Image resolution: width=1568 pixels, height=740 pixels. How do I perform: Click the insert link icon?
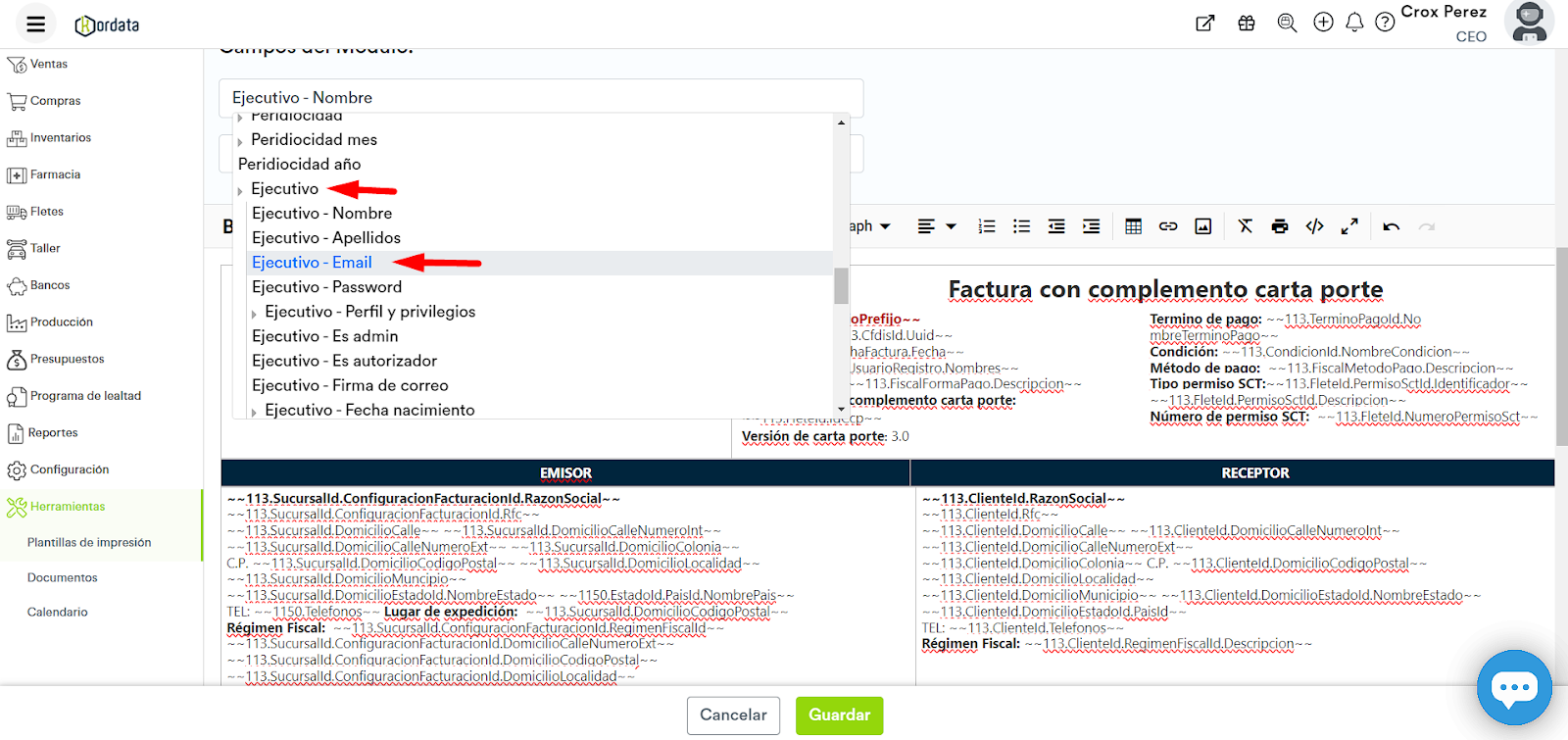coord(1168,226)
